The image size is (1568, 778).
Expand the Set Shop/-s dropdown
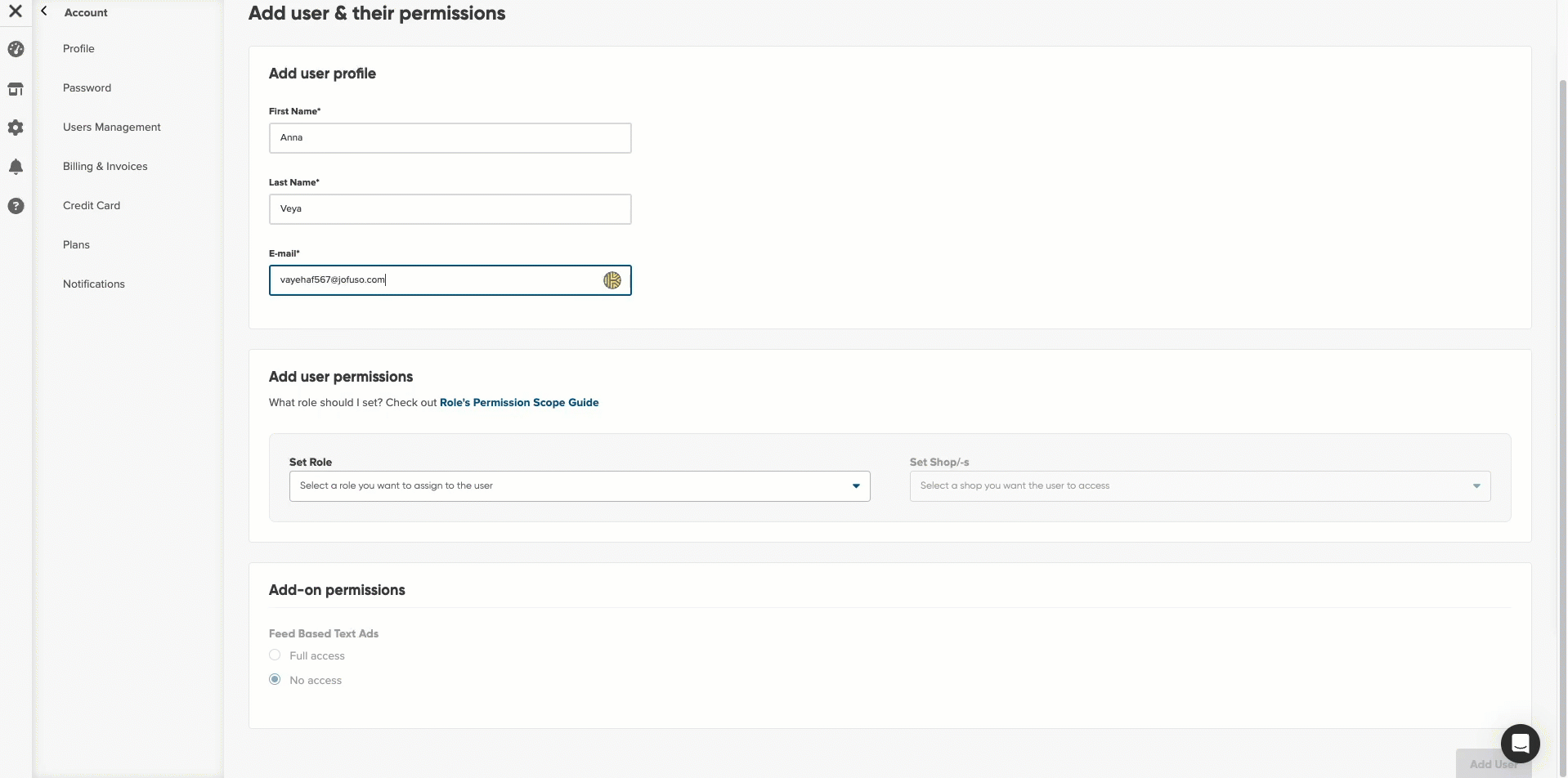(1200, 486)
